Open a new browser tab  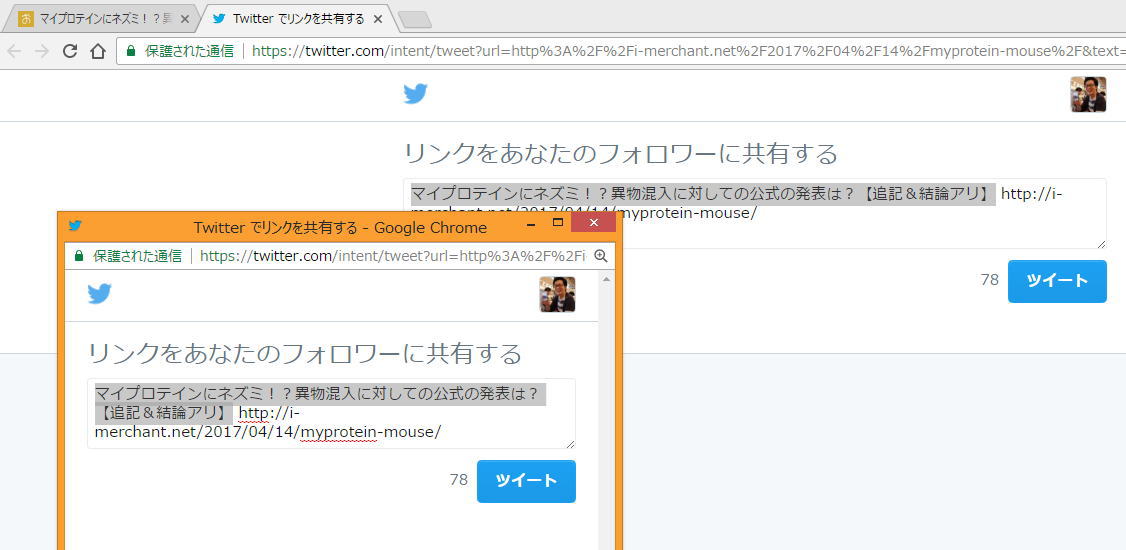[414, 19]
